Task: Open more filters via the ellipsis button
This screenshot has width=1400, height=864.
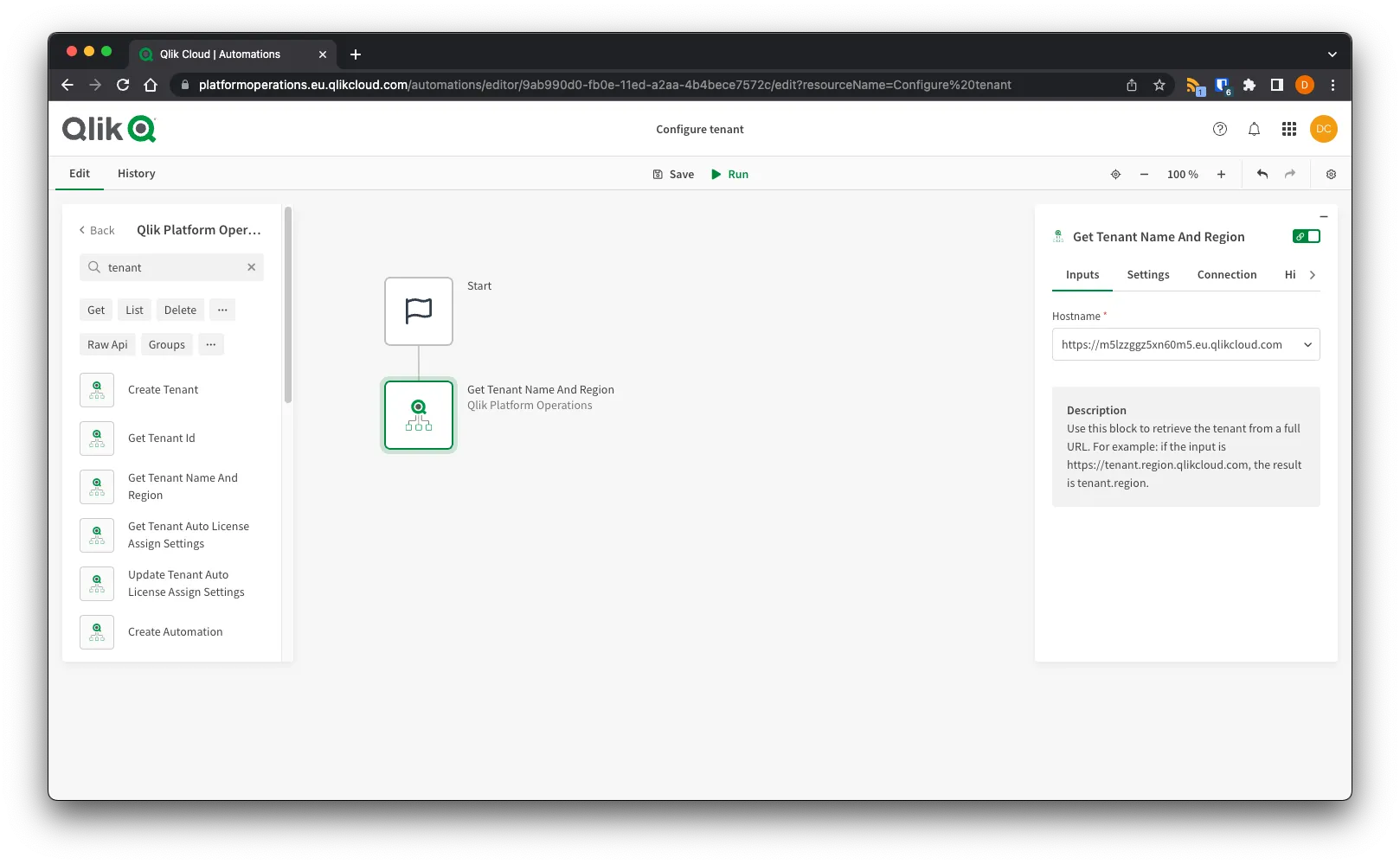Action: point(222,310)
